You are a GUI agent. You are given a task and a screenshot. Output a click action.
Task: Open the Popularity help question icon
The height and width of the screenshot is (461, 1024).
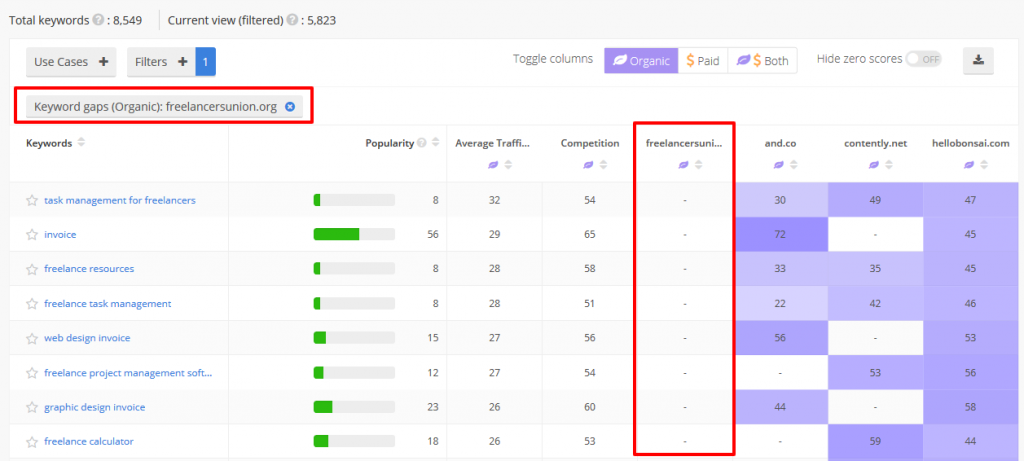coord(422,143)
